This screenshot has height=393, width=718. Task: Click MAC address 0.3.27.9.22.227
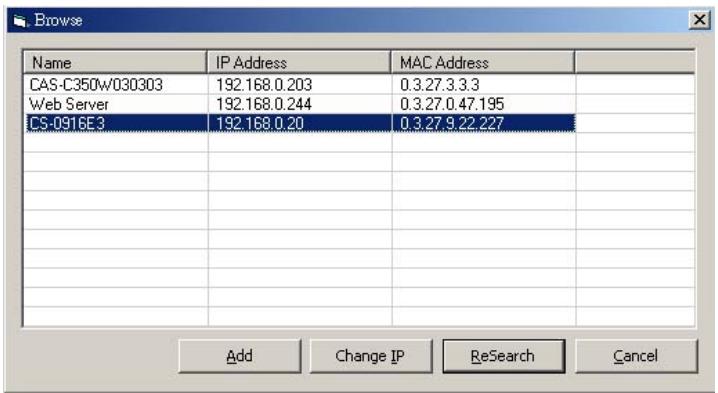(452, 123)
